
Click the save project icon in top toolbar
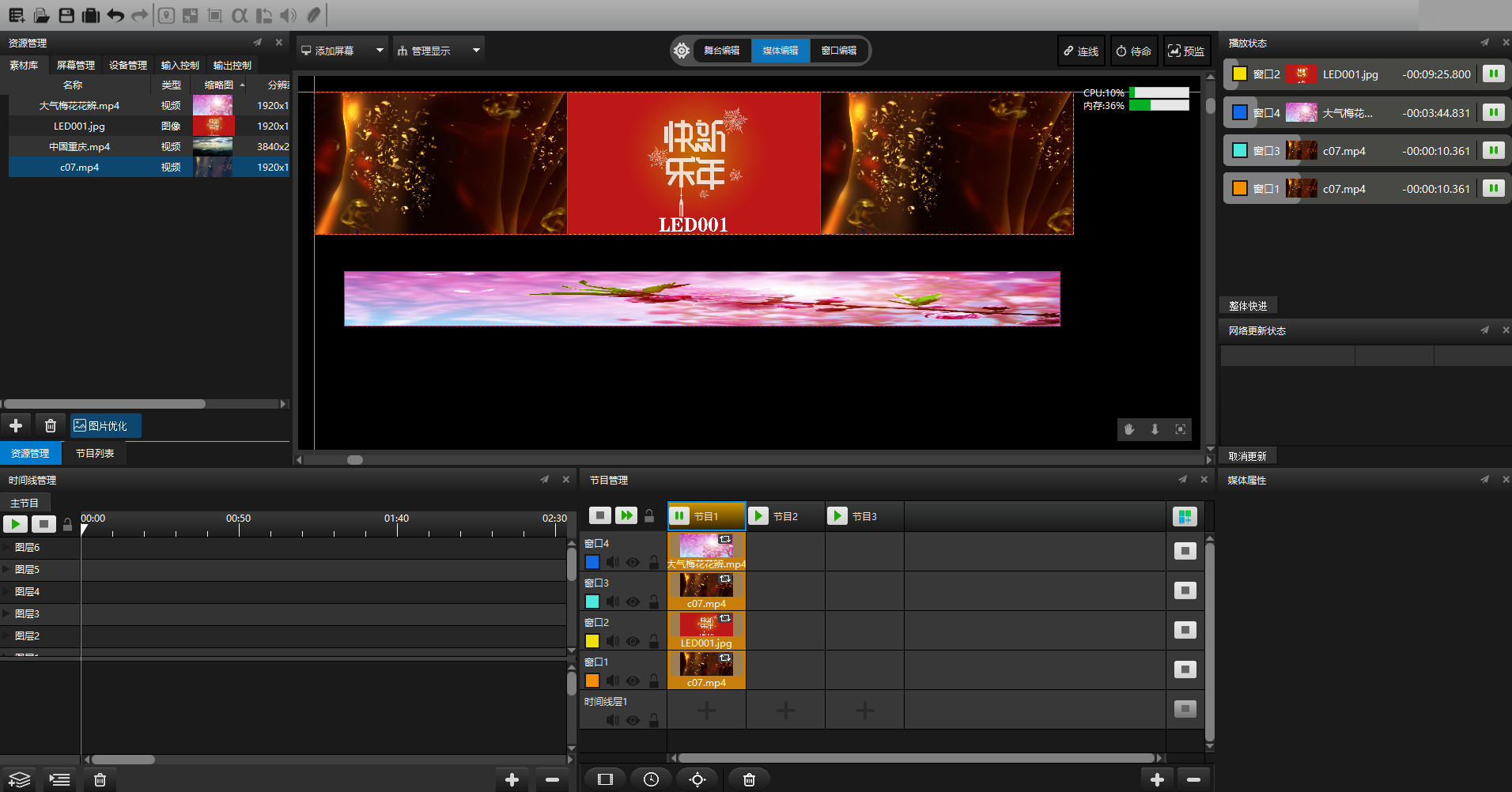point(66,15)
